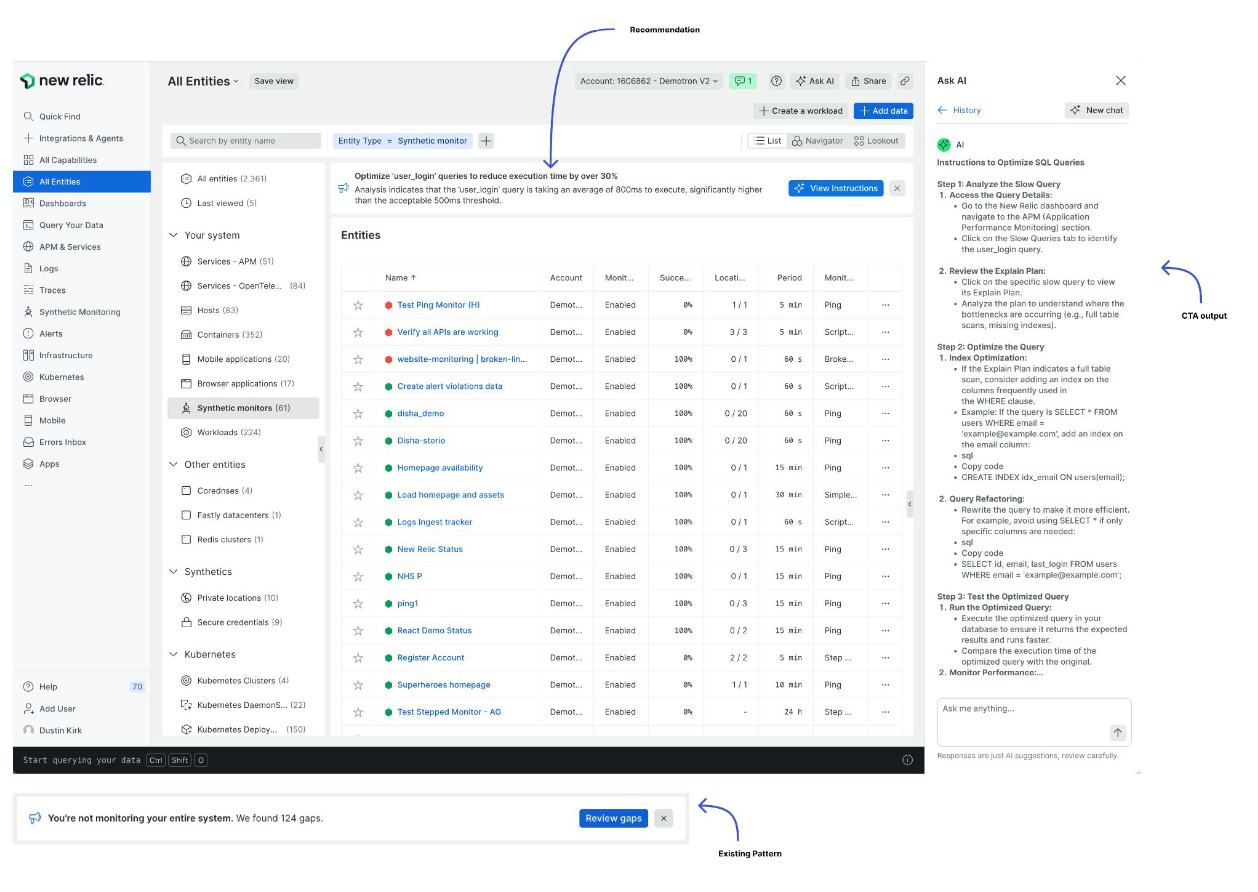Favorite the Homepage availability monitor
This screenshot has width=1258, height=892.
[x=358, y=468]
